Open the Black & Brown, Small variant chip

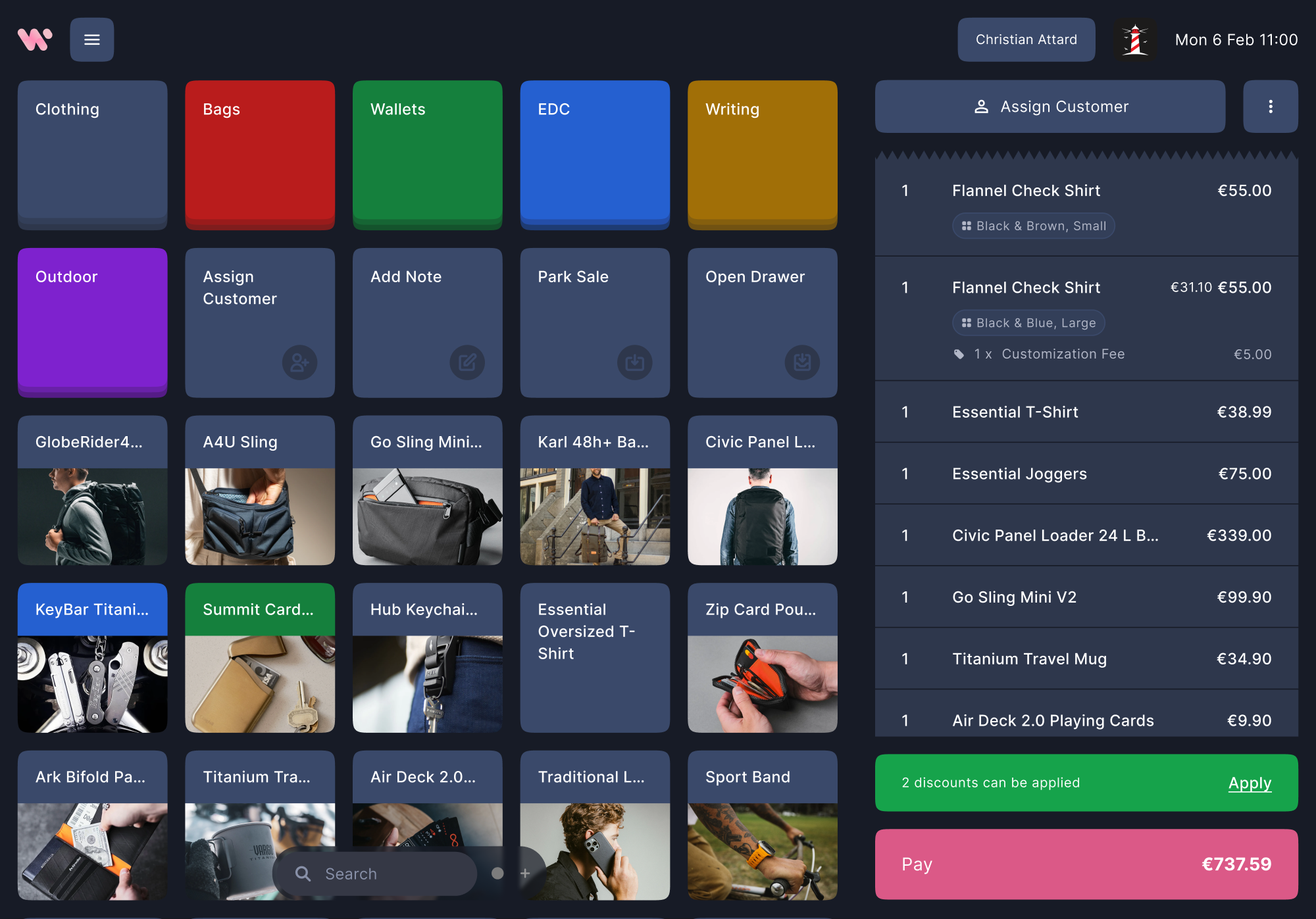coord(1033,226)
